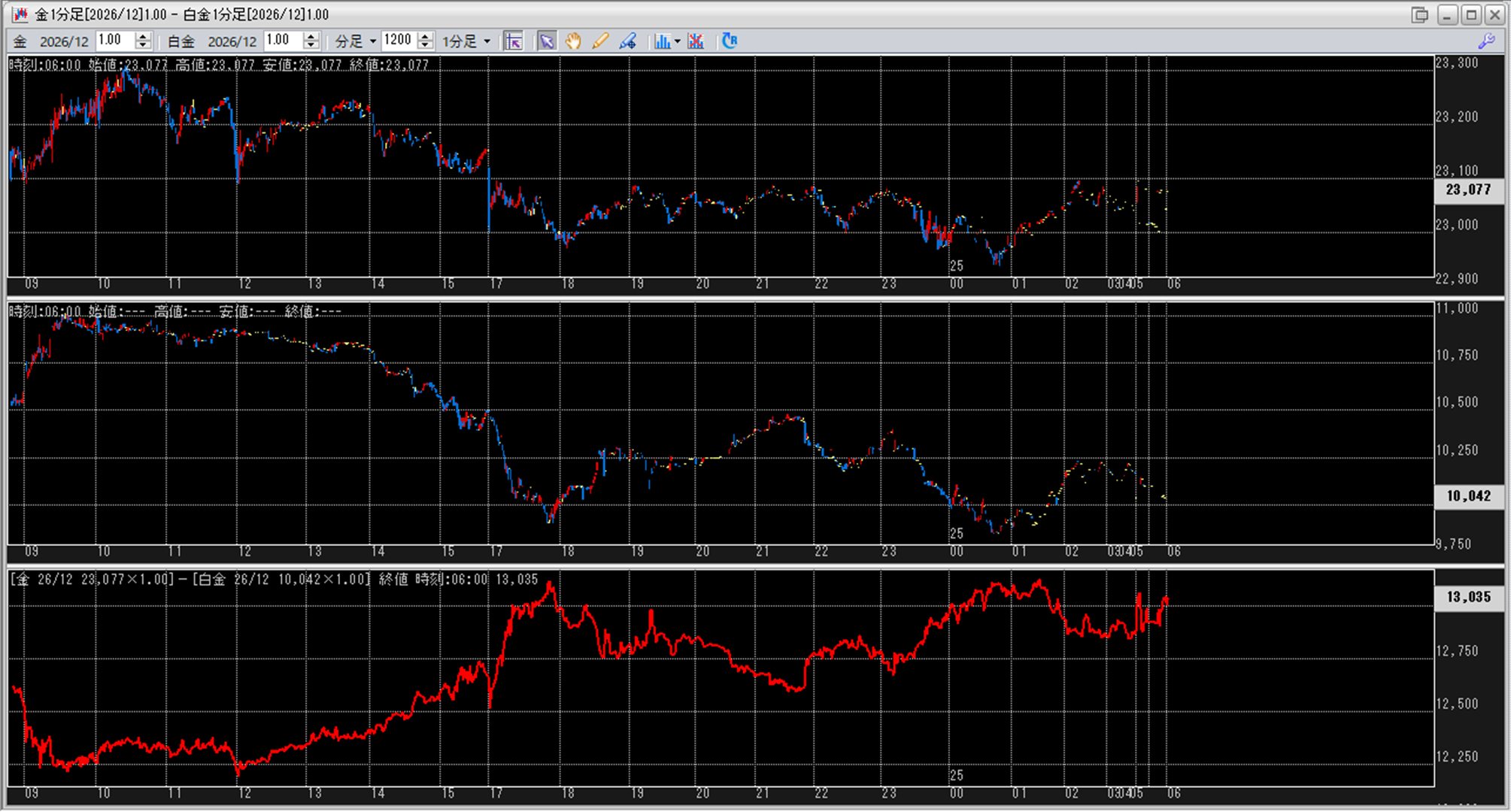Click the blue refresh chart icon
The image size is (1511, 812).
tap(730, 41)
